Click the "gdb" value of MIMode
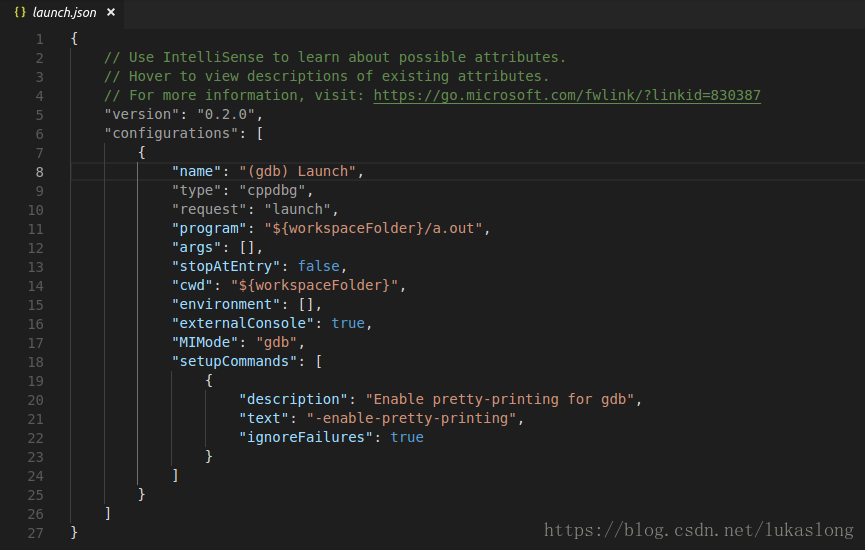The height and width of the screenshot is (550, 865). tap(277, 343)
